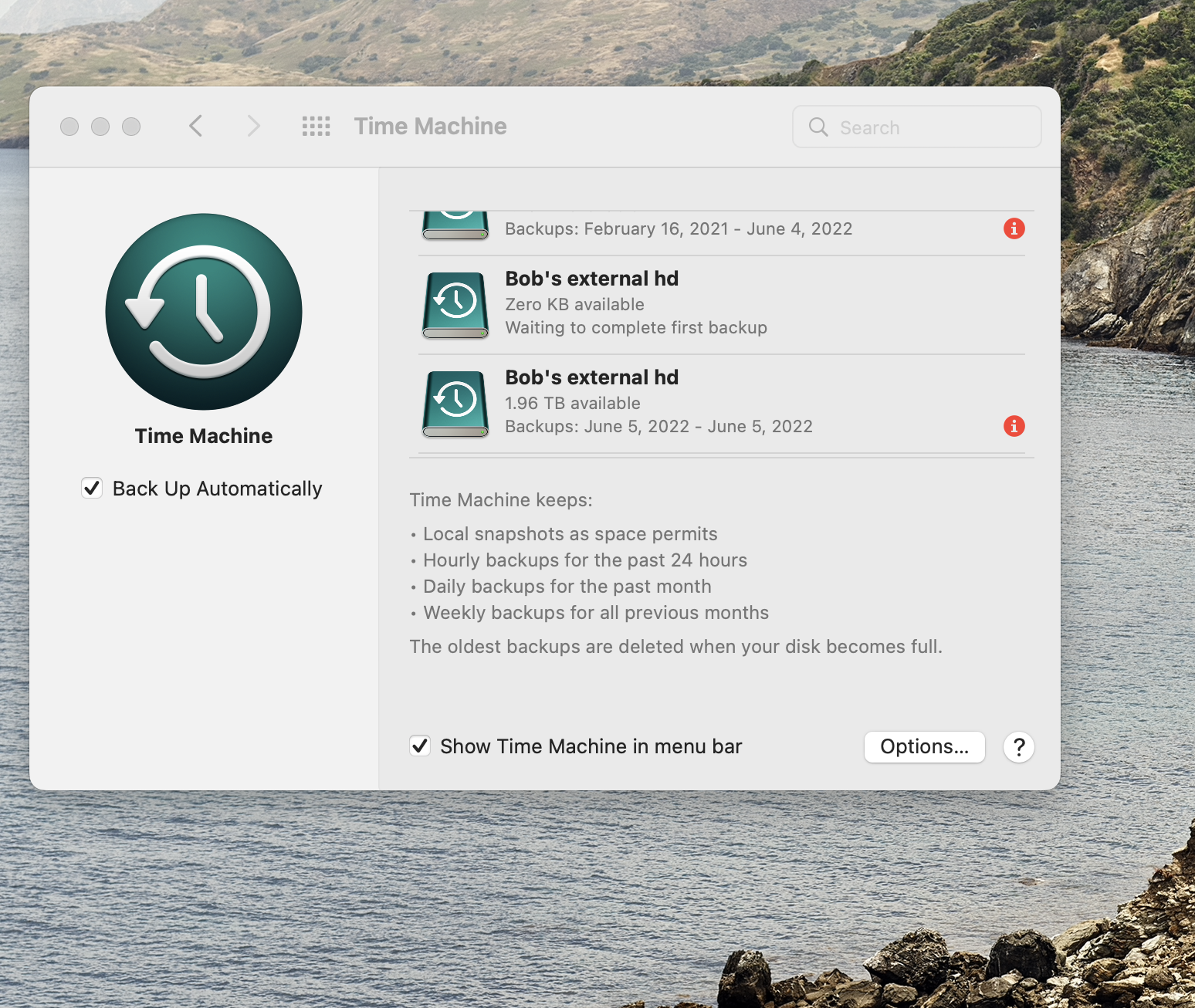Open Time Machine help with the question mark
1195x1008 pixels.
1019,747
